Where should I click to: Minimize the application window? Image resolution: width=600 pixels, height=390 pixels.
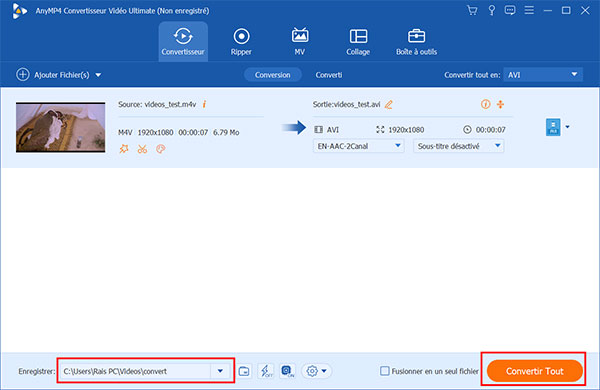548,11
